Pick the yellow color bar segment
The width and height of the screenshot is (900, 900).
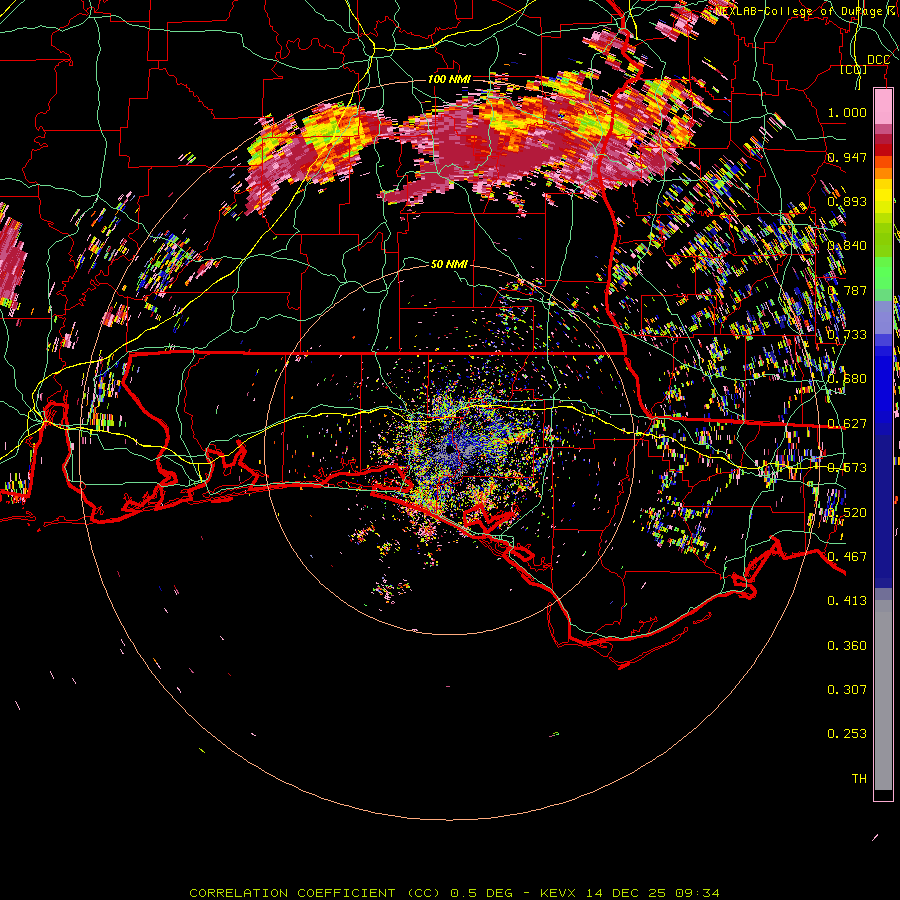point(883,197)
